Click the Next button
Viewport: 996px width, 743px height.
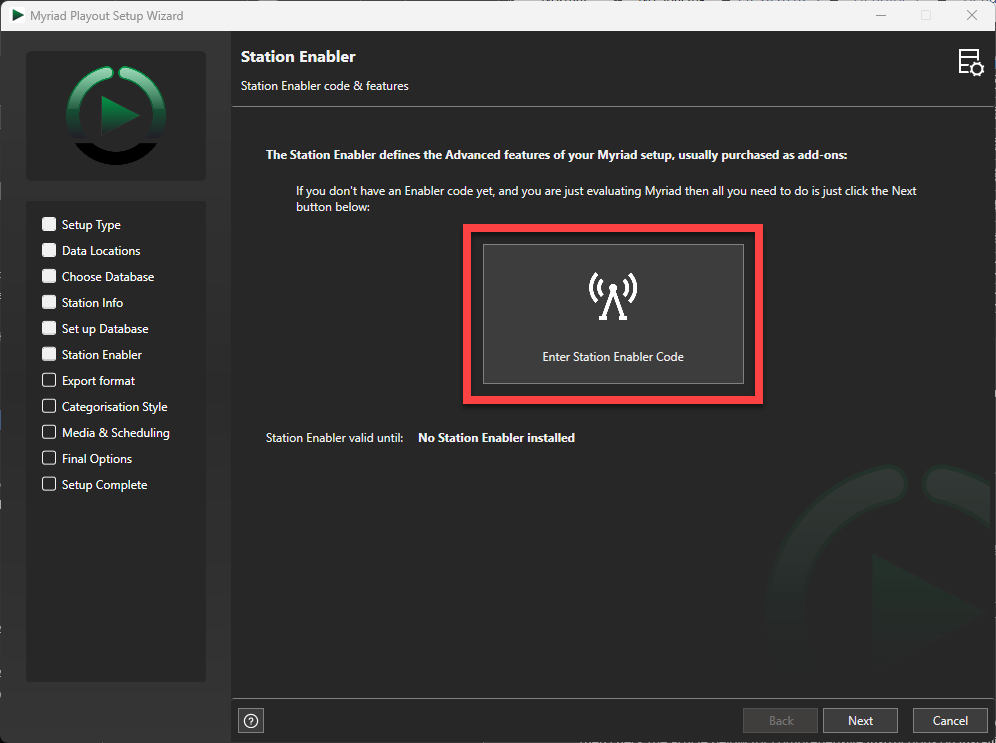860,721
